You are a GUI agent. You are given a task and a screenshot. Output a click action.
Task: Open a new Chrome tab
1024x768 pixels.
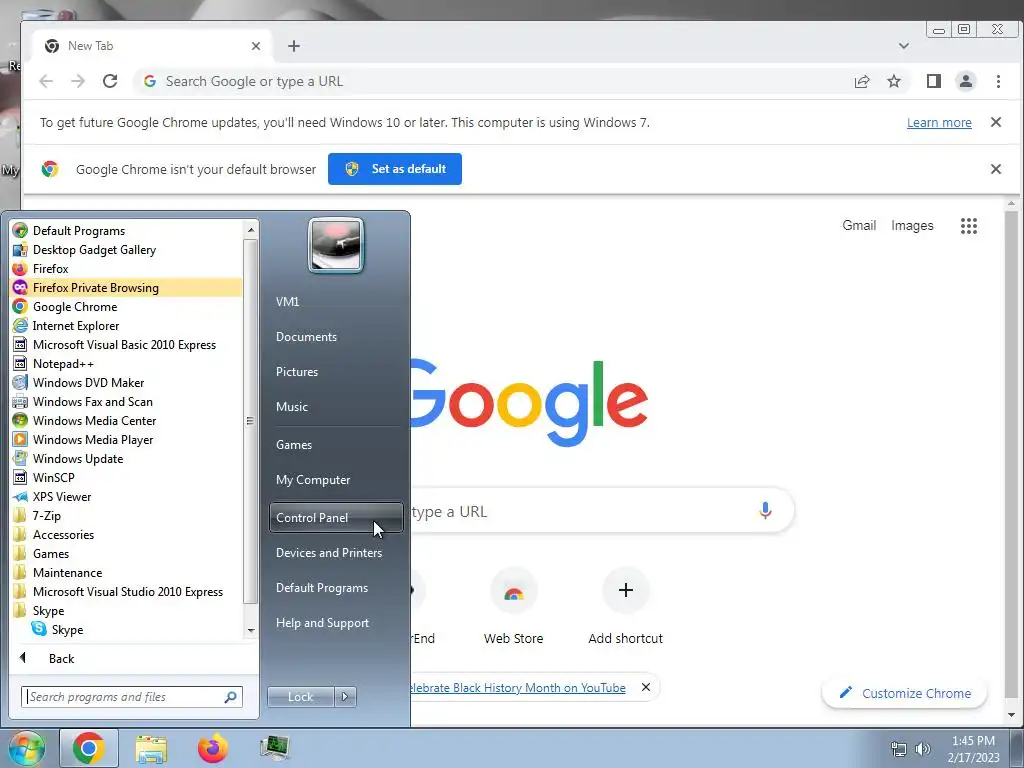coord(294,46)
